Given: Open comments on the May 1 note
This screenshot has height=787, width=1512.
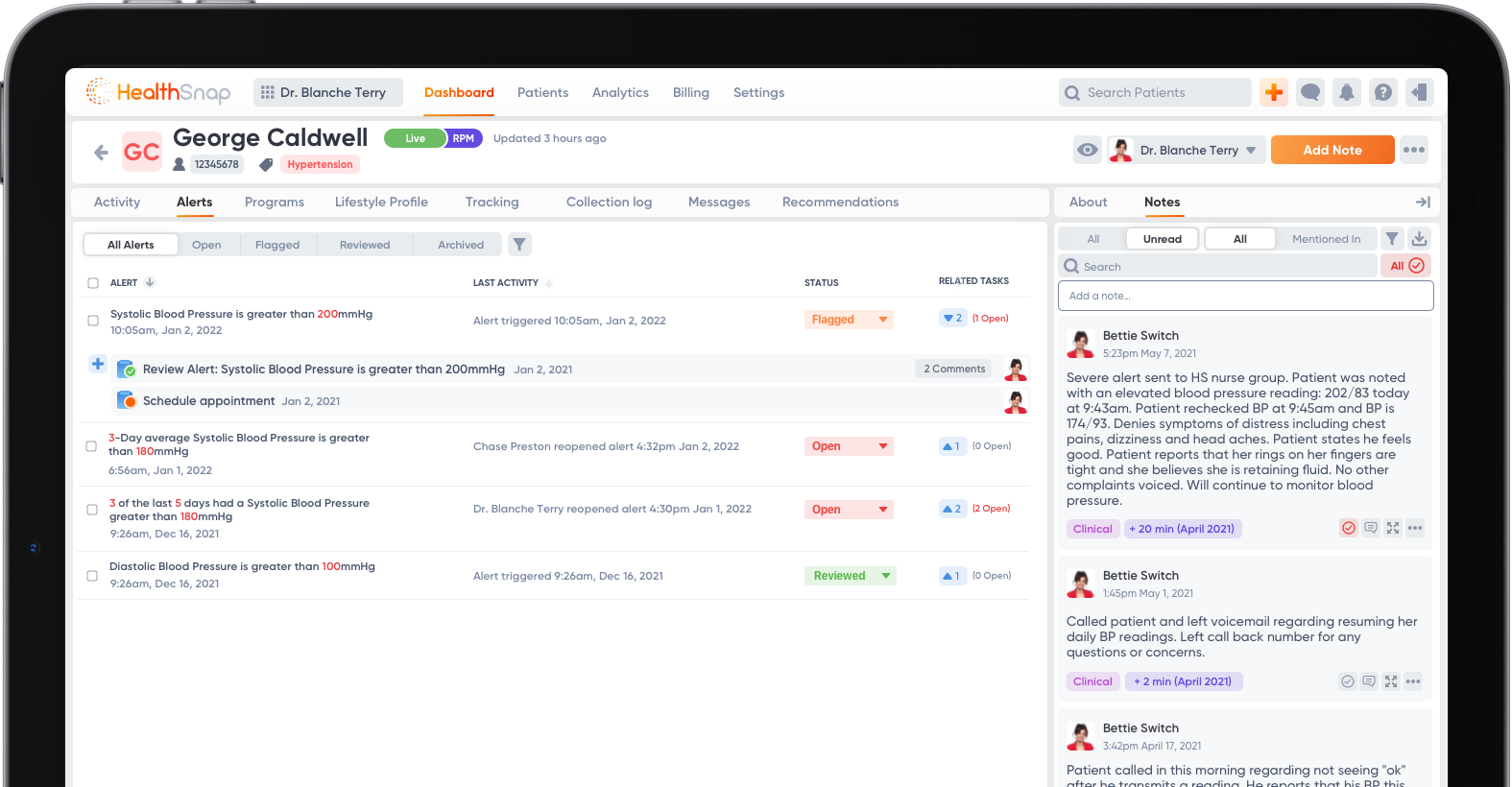Looking at the screenshot, I should tap(1369, 681).
